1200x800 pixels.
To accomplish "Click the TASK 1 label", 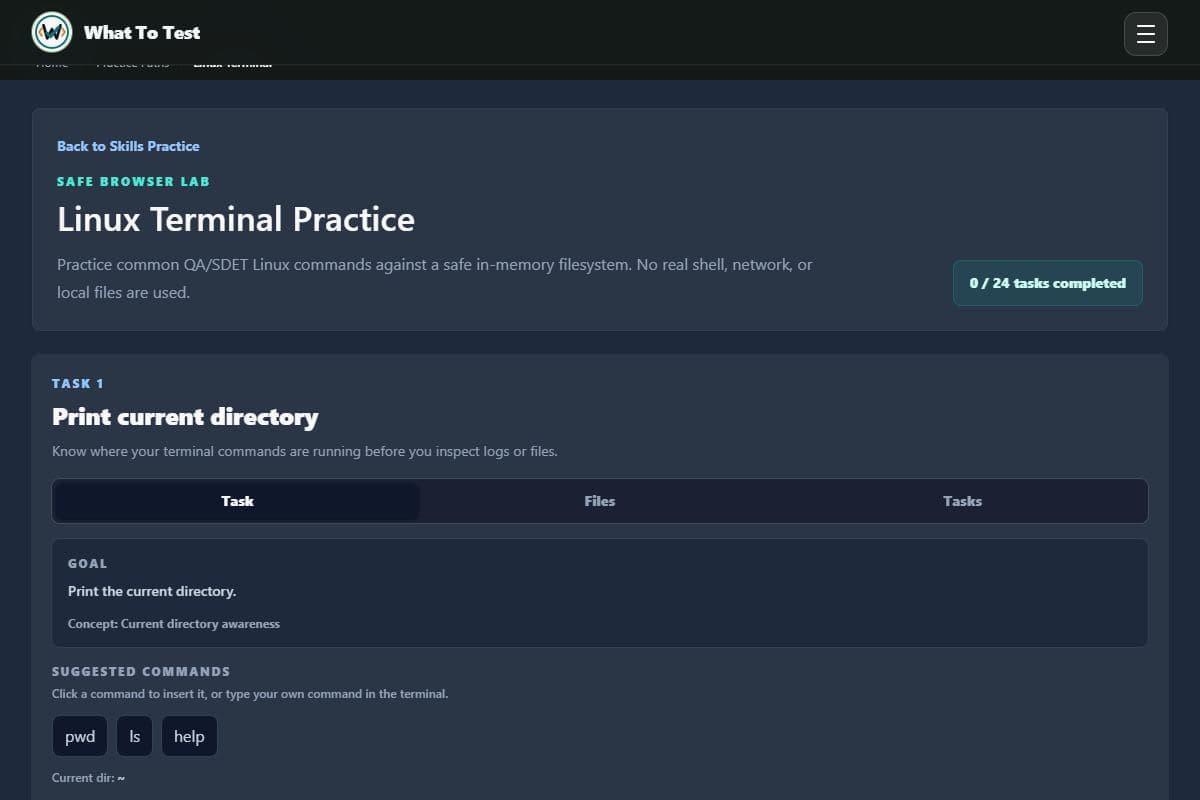I will pos(78,383).
